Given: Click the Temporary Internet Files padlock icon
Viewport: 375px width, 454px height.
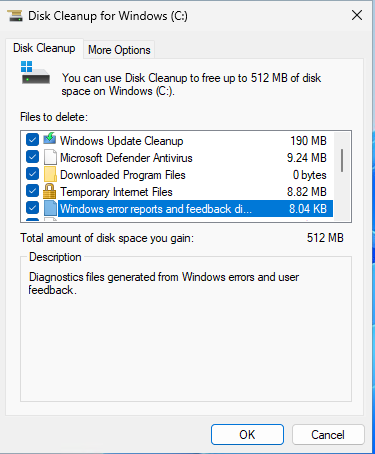Looking at the screenshot, I should click(x=50, y=191).
